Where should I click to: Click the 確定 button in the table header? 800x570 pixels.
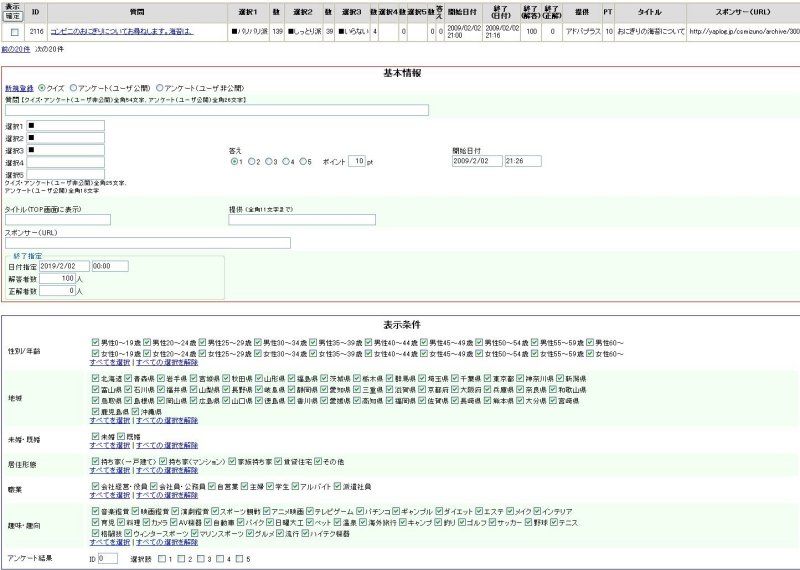click(14, 16)
